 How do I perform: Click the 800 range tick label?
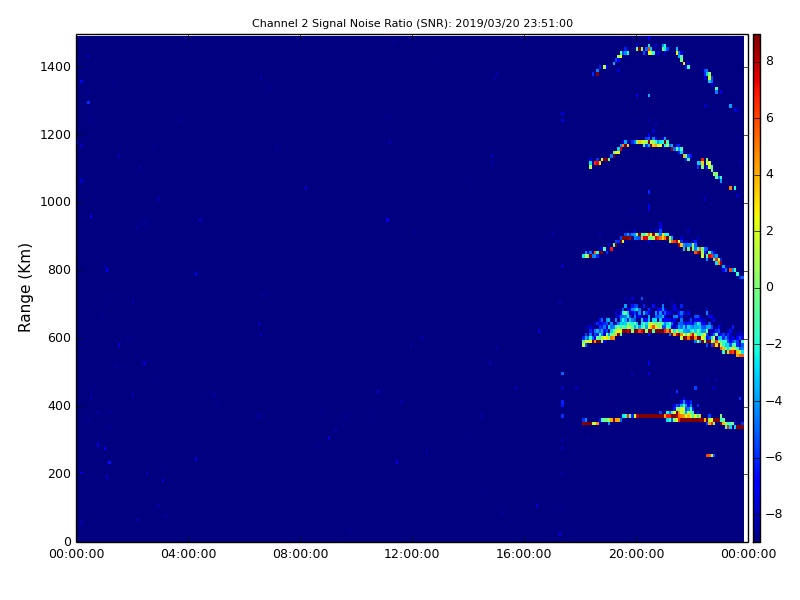click(59, 270)
